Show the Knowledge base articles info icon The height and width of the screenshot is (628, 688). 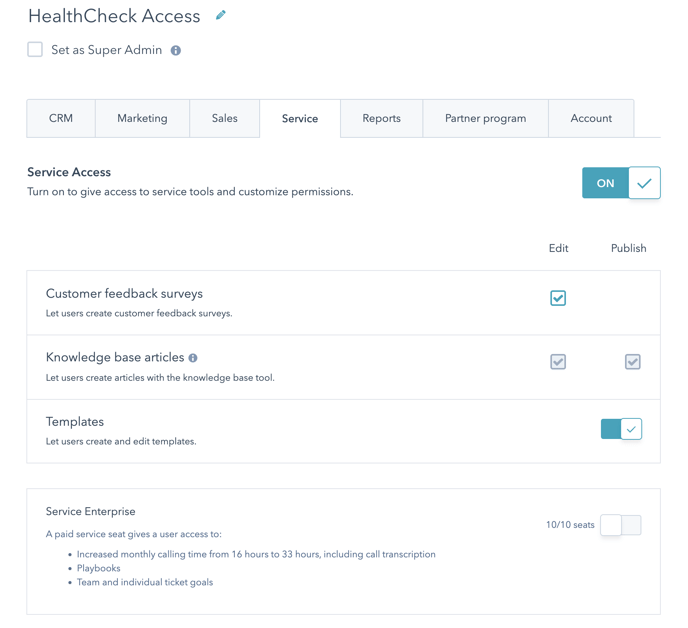(x=193, y=358)
